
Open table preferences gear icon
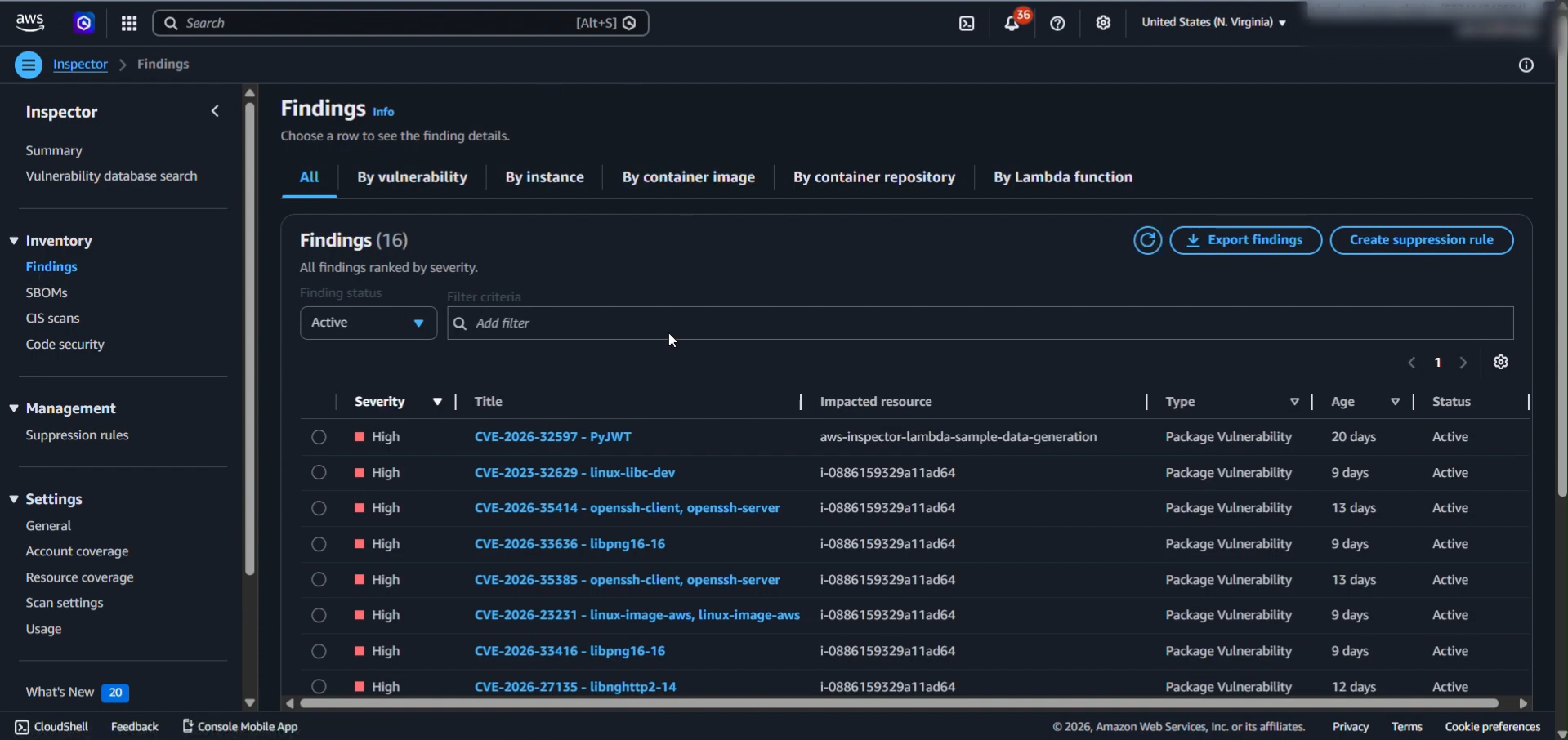pyautogui.click(x=1501, y=362)
